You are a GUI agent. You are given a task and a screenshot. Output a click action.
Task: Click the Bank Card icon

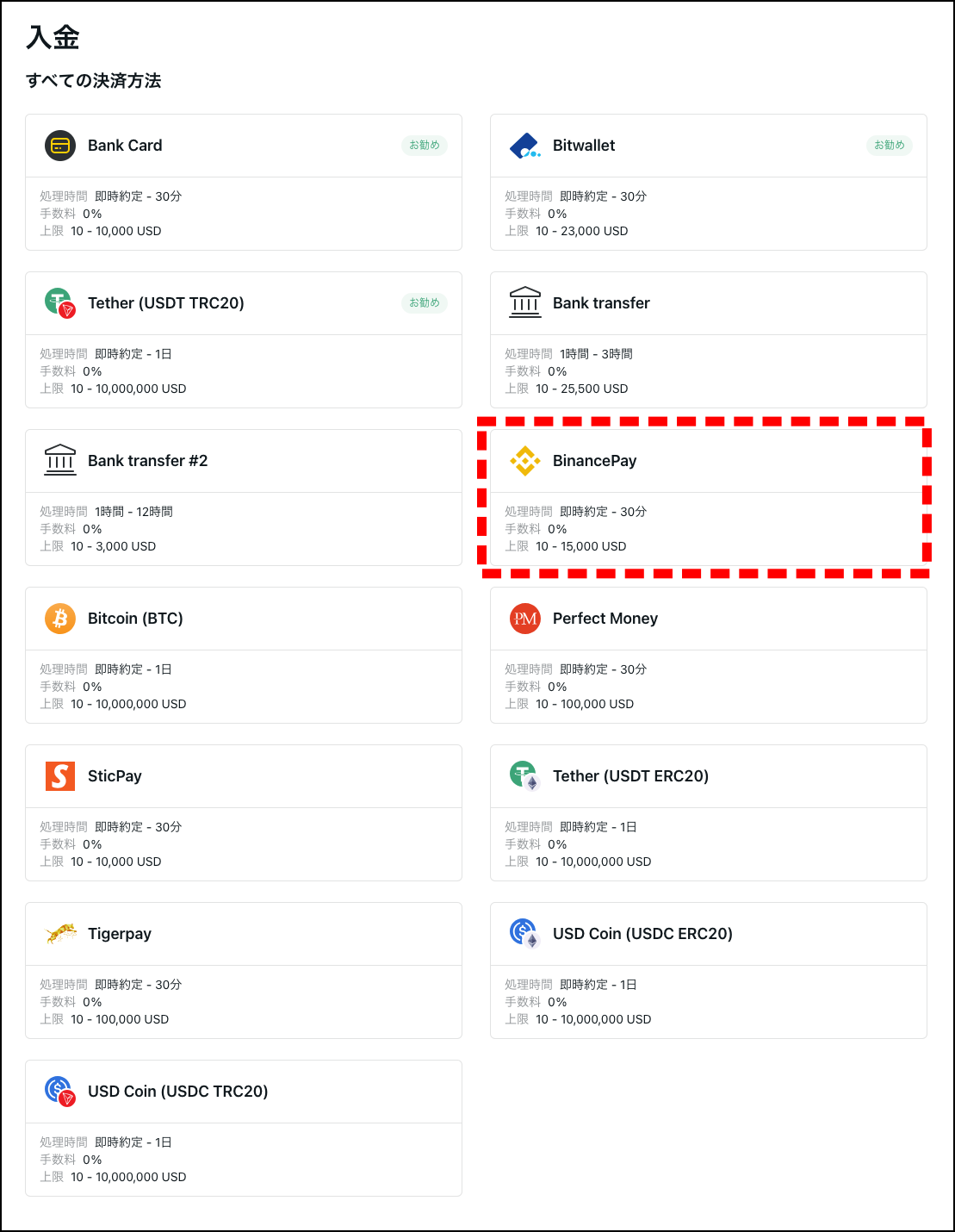(x=60, y=146)
